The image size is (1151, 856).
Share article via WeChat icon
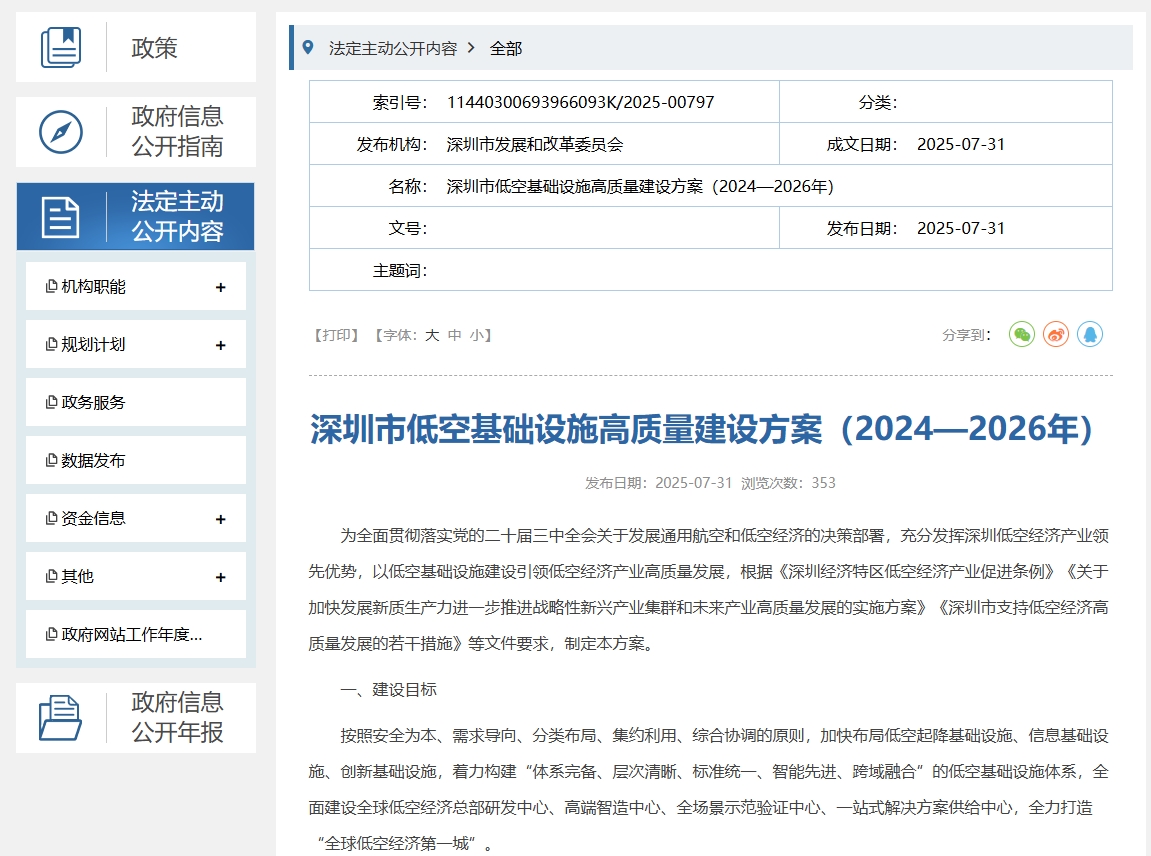click(1021, 335)
